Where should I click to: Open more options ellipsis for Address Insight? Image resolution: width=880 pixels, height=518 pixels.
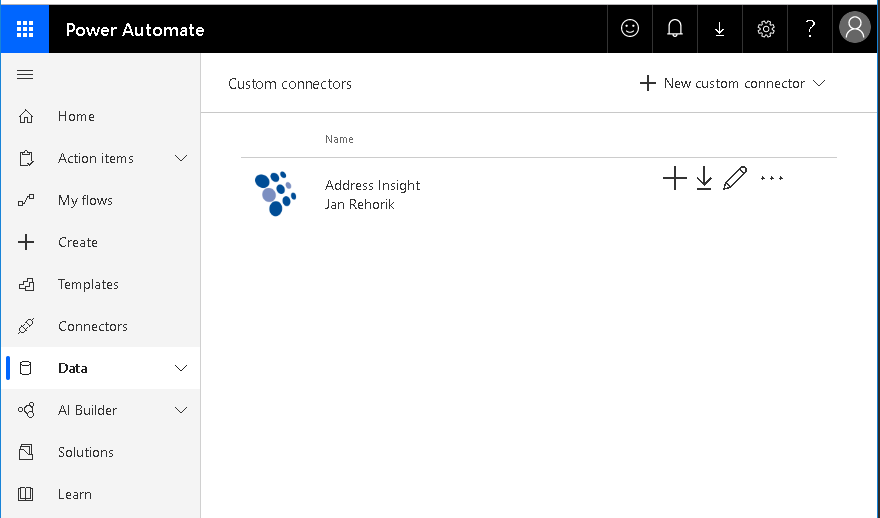(x=772, y=178)
